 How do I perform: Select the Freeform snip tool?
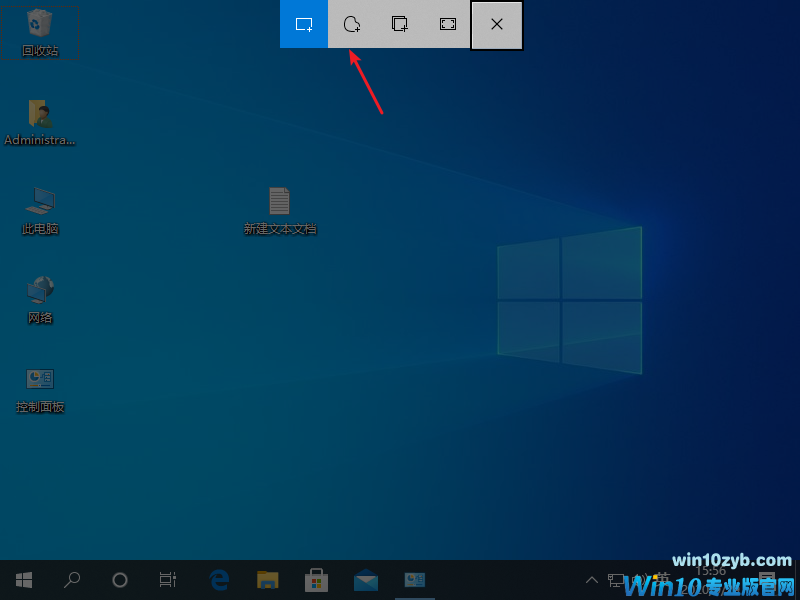[x=351, y=24]
